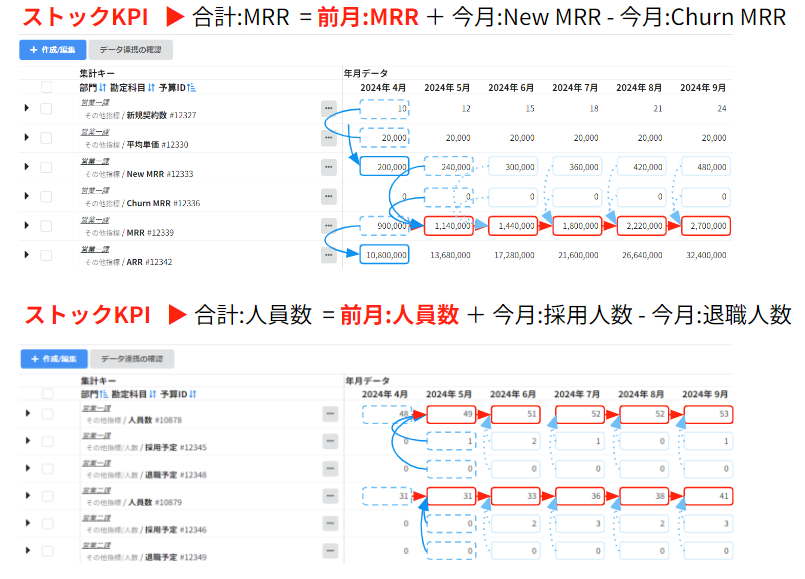Screen dimensions: 805x579
Task: Open the more menu for 人員数 #10879
Action: tap(330, 496)
